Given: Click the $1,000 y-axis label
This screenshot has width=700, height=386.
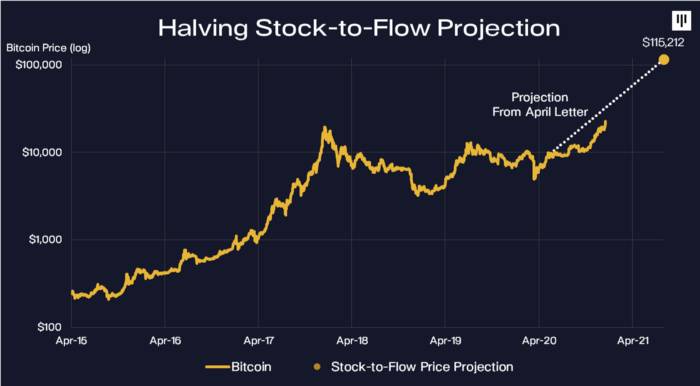Looking at the screenshot, I should coord(44,239).
